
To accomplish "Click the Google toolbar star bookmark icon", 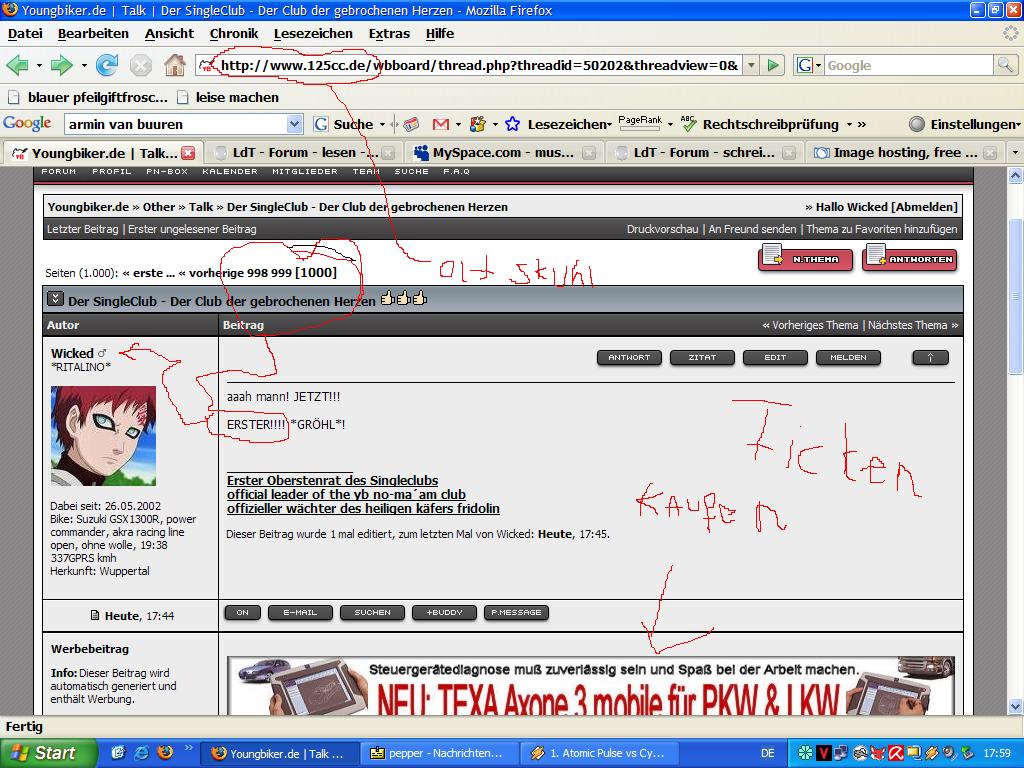I will [x=513, y=124].
